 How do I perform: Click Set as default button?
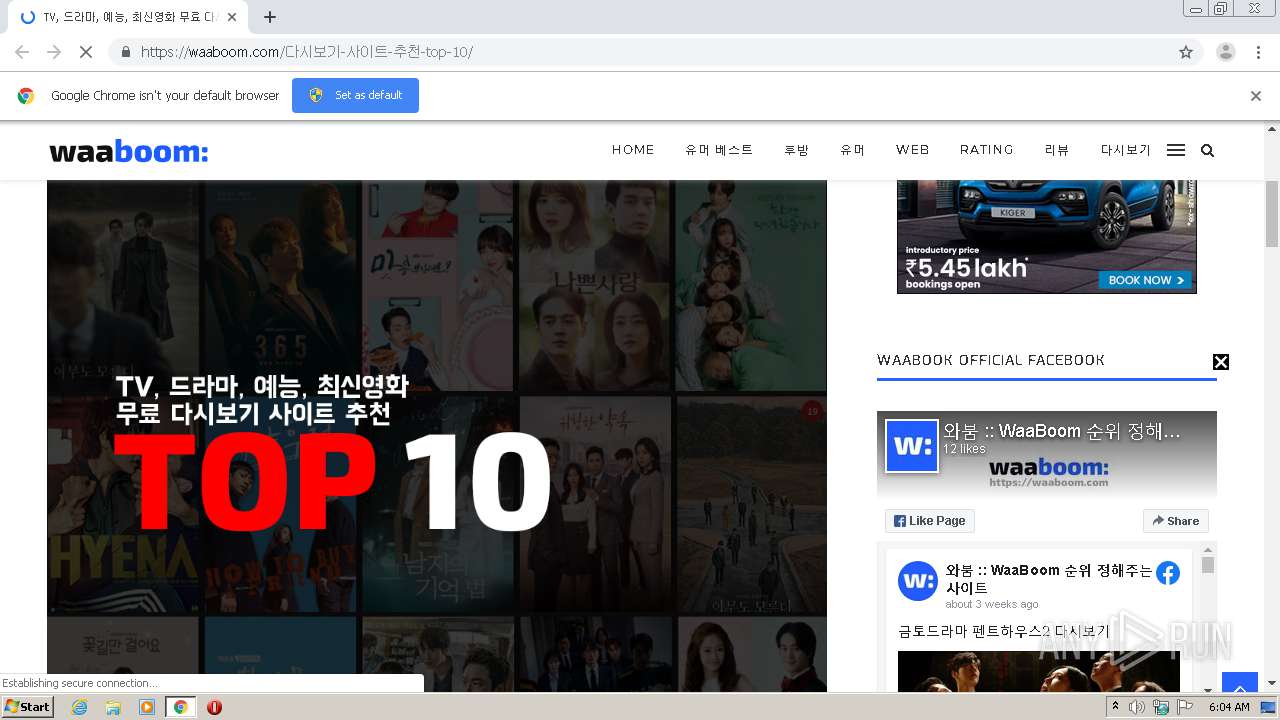(355, 95)
